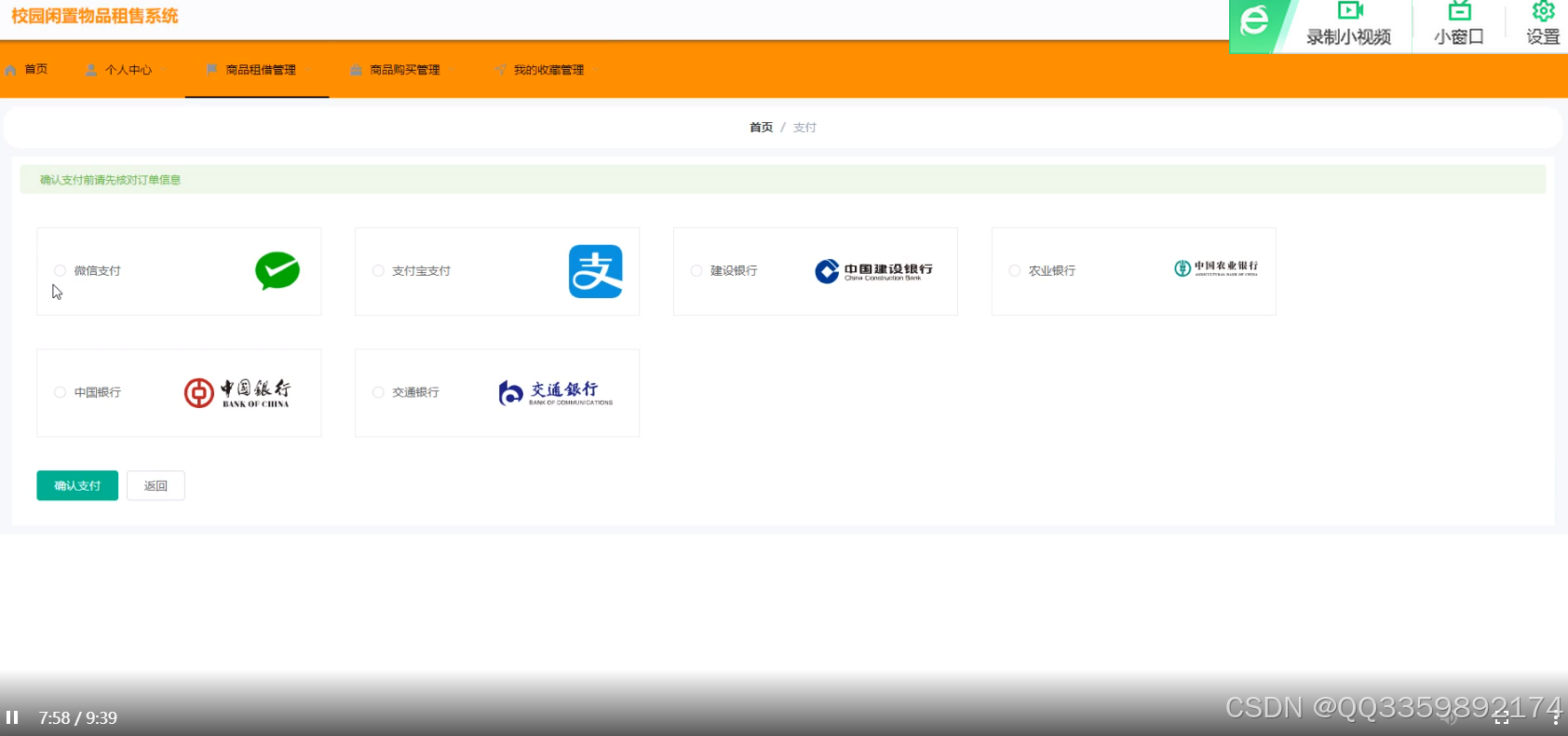Click the paper-plane icon beside 我的收藏管理
This screenshot has width=1568, height=736.
click(x=501, y=70)
